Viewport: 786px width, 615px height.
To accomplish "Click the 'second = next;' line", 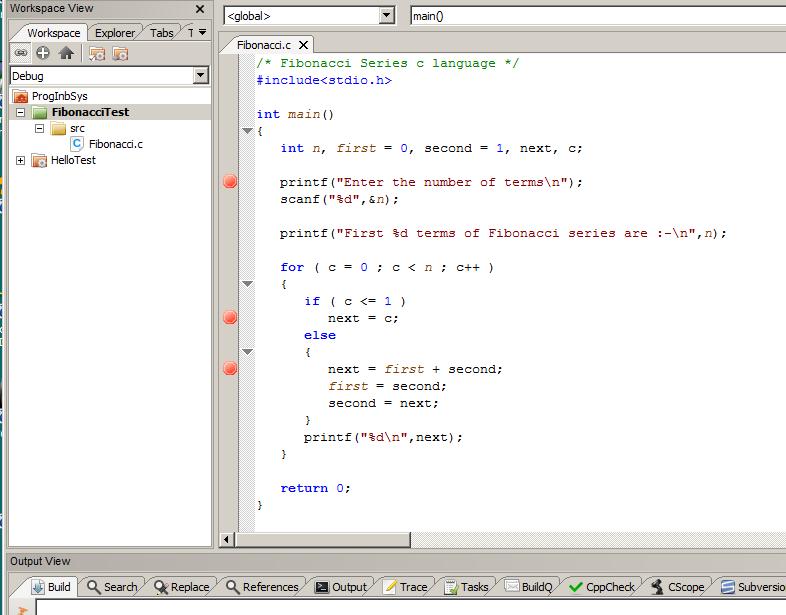I will pyautogui.click(x=383, y=403).
